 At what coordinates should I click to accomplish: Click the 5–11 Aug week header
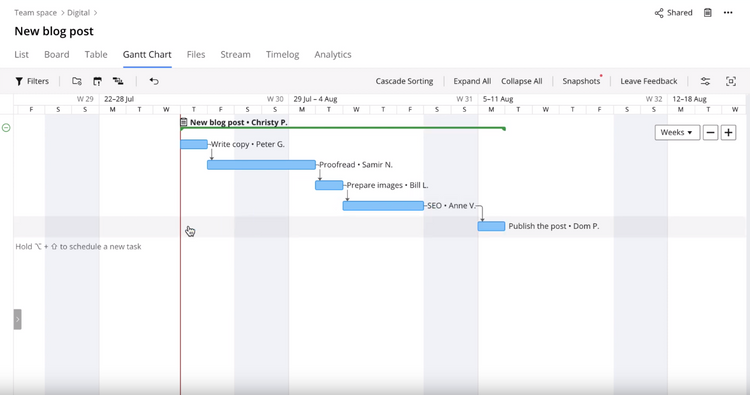point(498,99)
